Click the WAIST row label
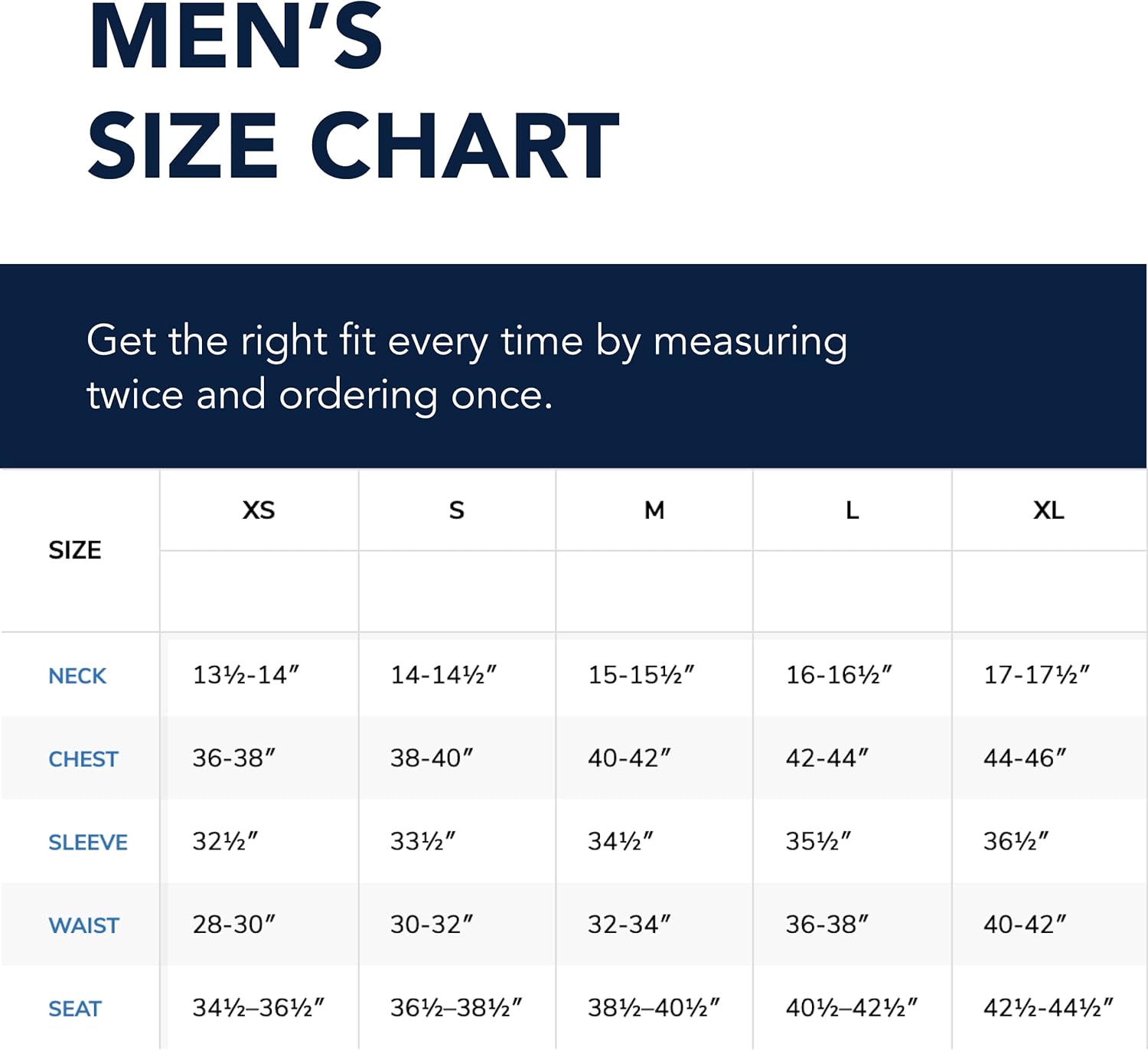 point(84,925)
